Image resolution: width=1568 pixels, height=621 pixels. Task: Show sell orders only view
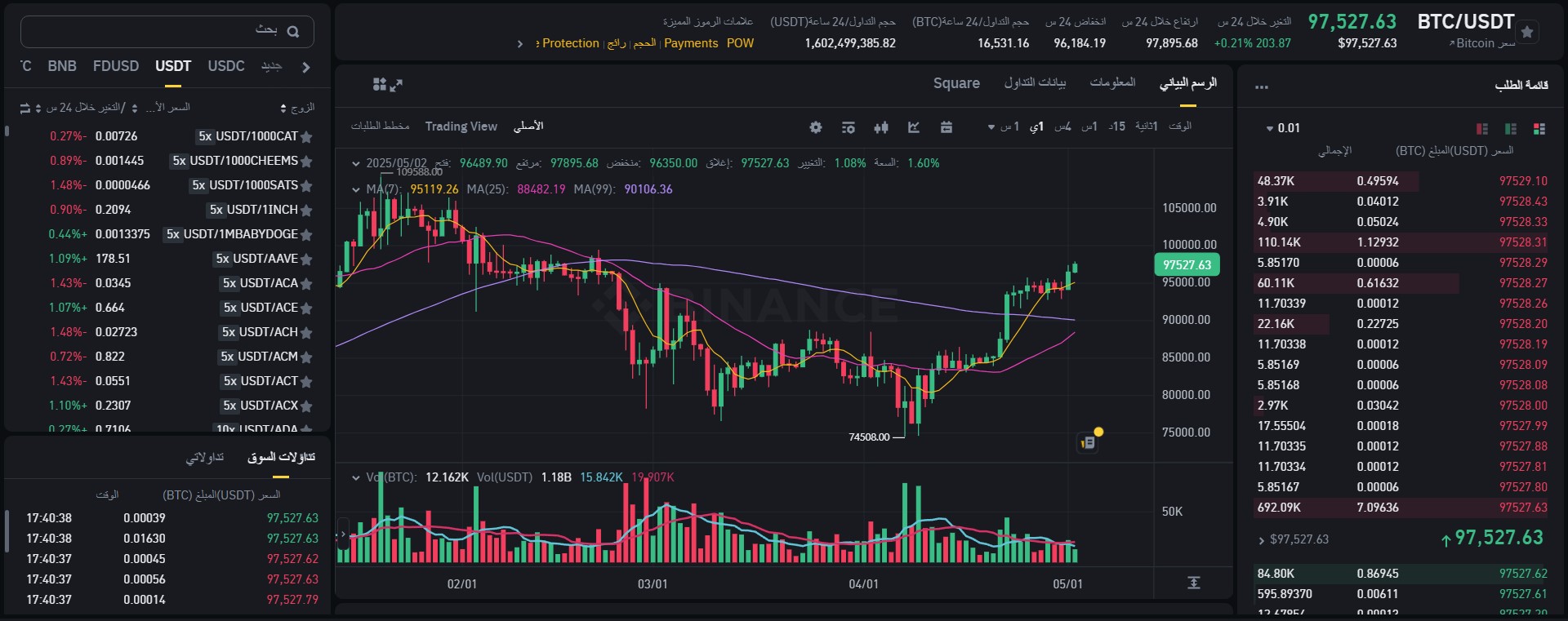(1482, 129)
